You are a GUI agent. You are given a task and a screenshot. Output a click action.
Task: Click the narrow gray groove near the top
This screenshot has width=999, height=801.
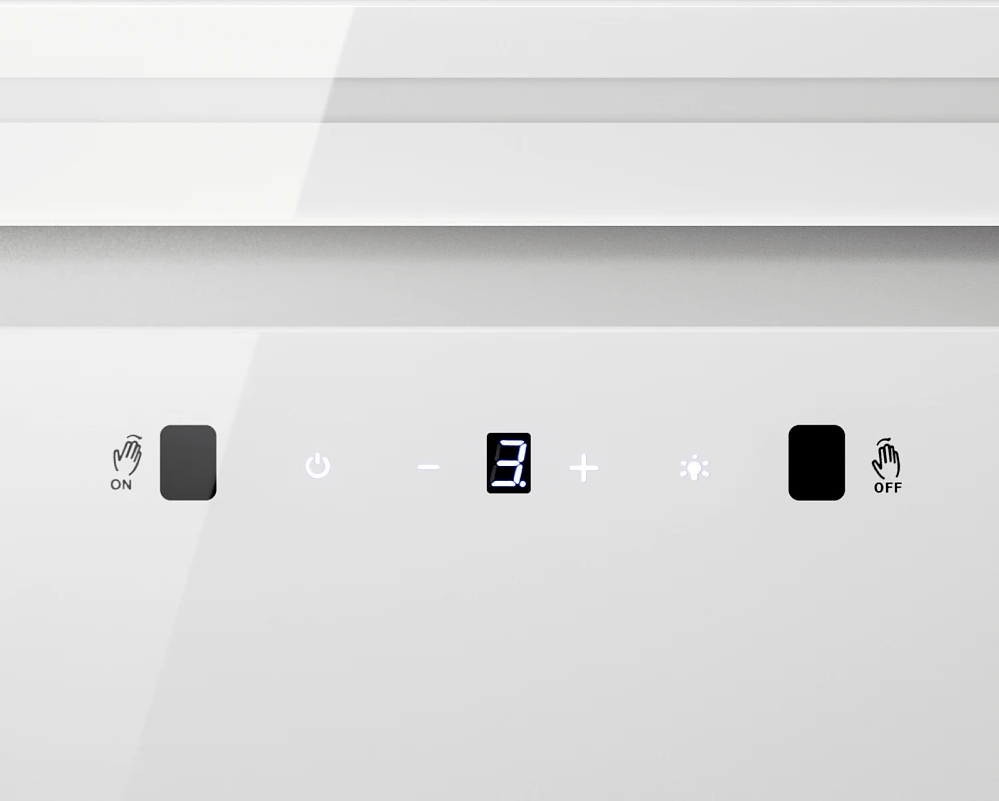pyautogui.click(x=500, y=101)
